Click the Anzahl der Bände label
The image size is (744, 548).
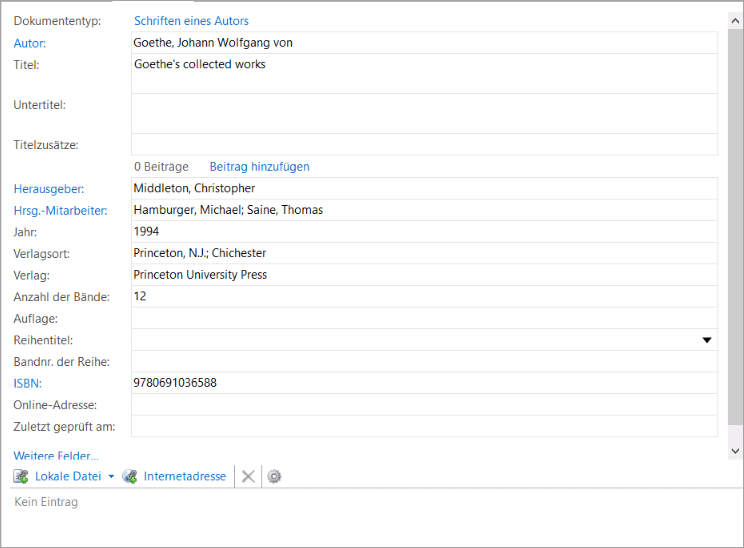tap(62, 297)
